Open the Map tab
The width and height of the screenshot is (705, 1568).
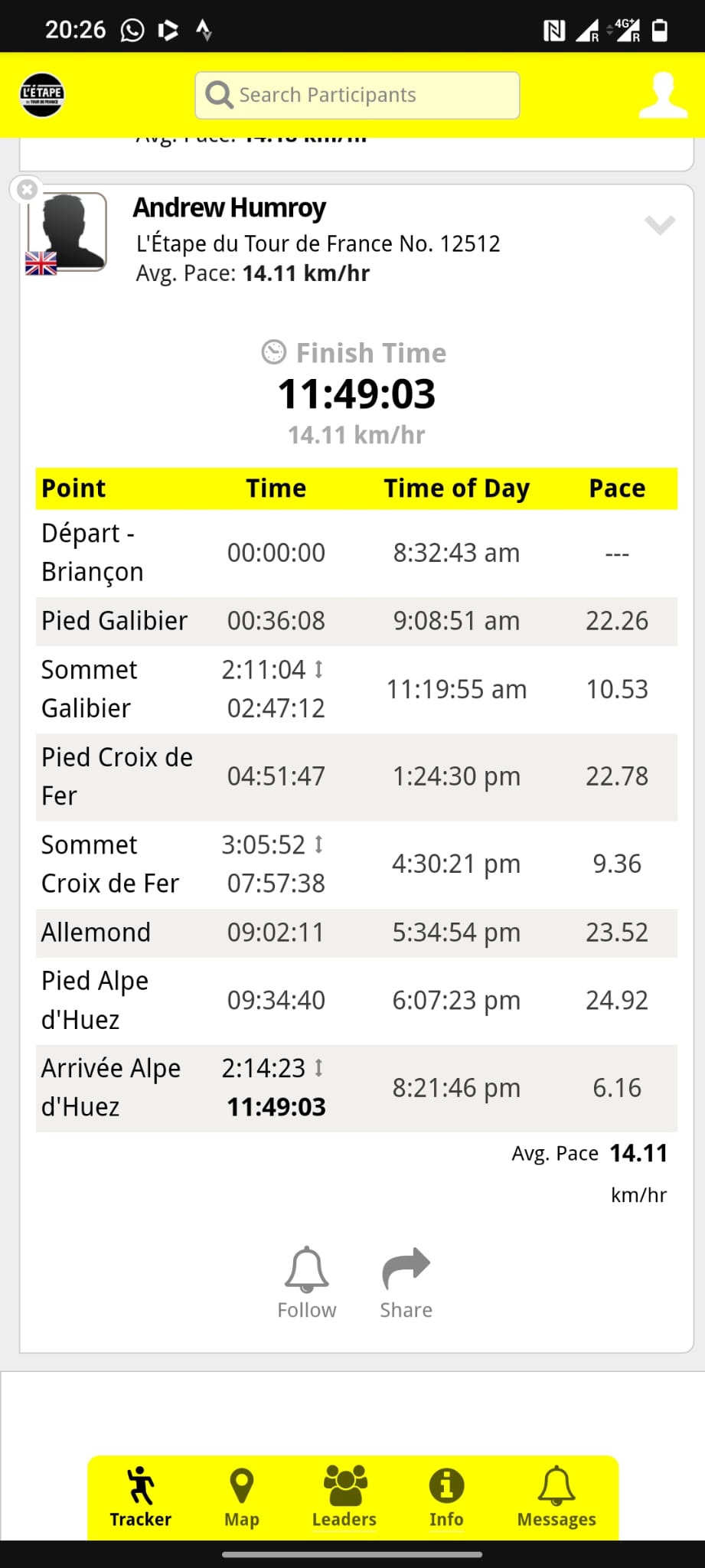[241, 1498]
